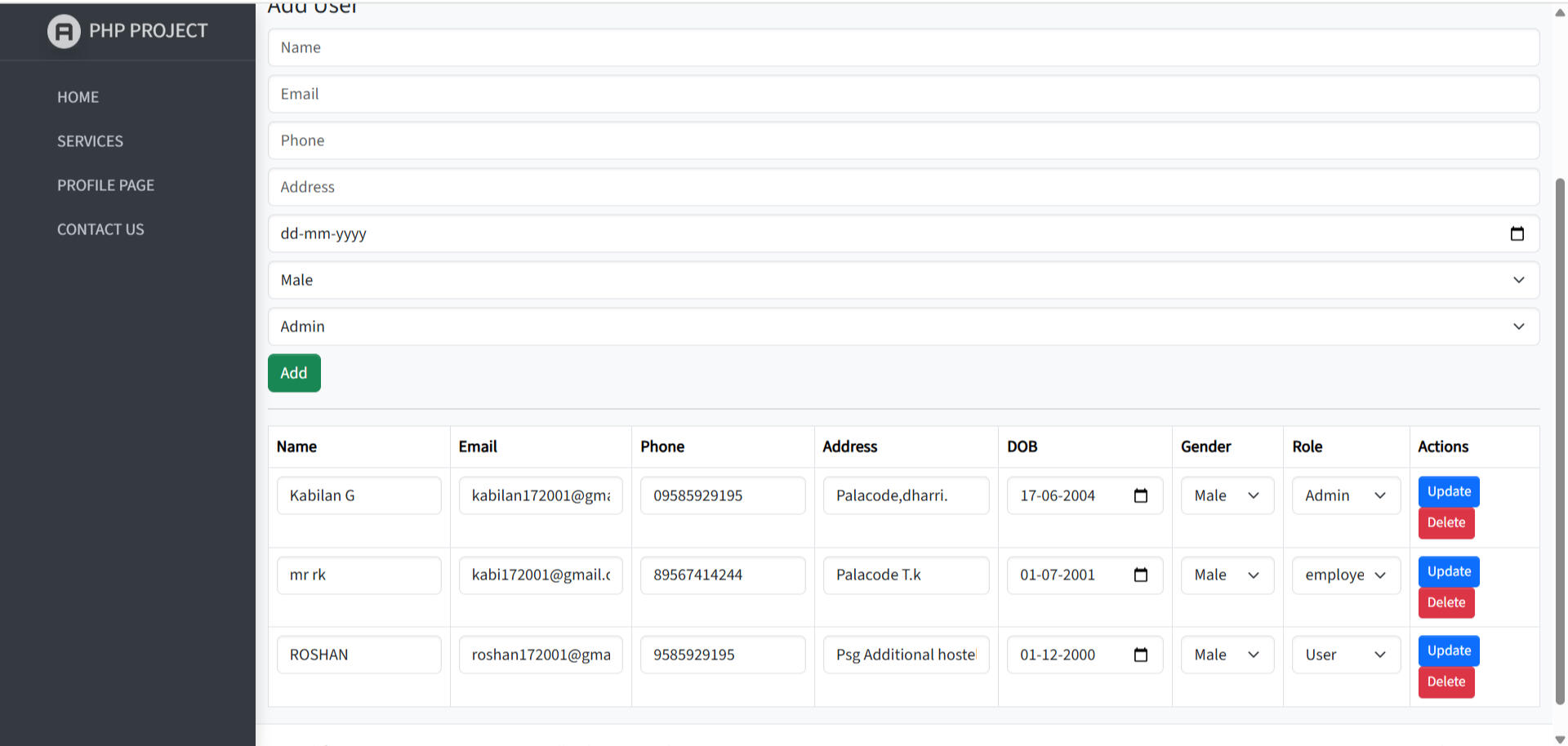Edit the phone field 89567414244

click(x=723, y=575)
